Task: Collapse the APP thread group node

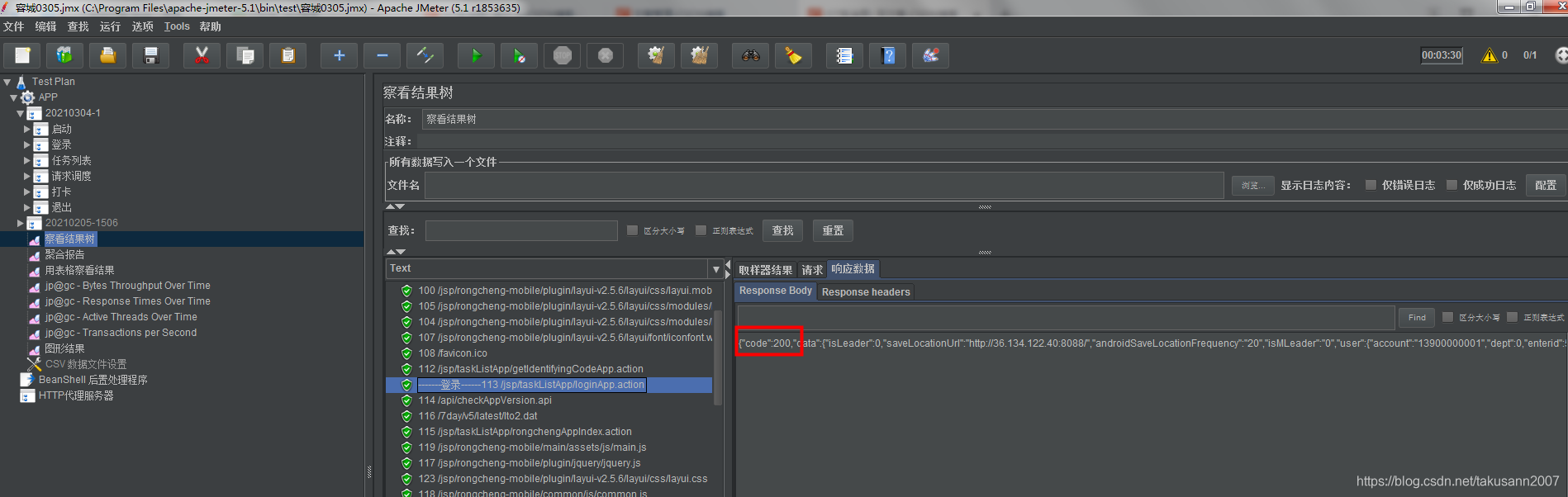Action: click(14, 97)
